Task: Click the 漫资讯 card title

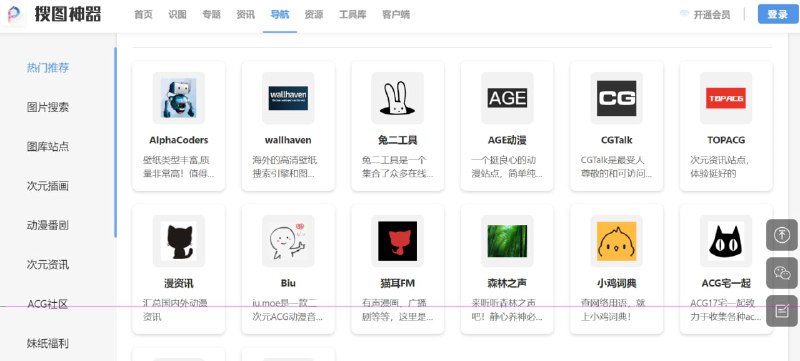Action: tap(179, 283)
